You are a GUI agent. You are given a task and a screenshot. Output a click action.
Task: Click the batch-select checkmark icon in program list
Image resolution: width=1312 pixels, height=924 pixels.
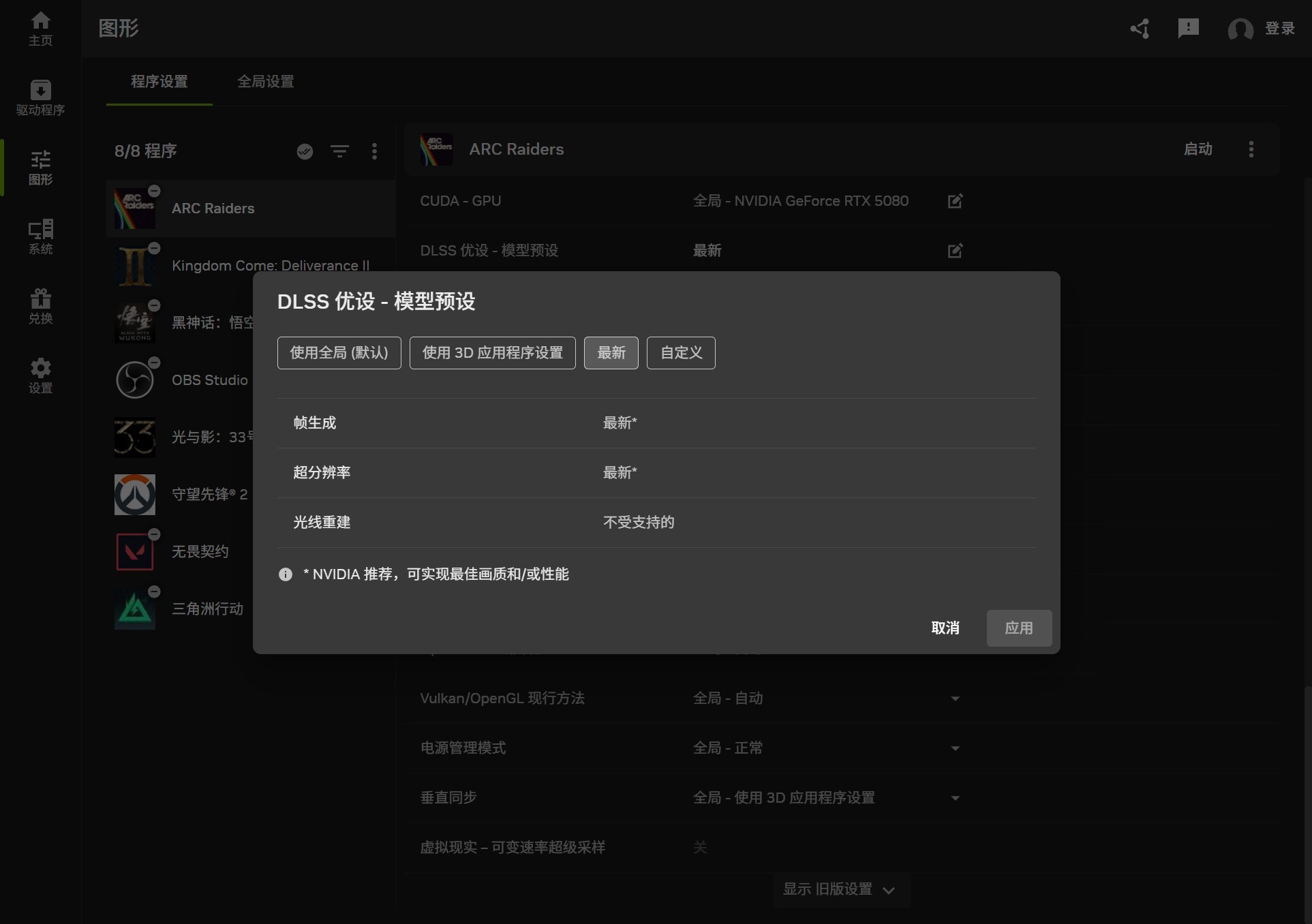(x=305, y=151)
